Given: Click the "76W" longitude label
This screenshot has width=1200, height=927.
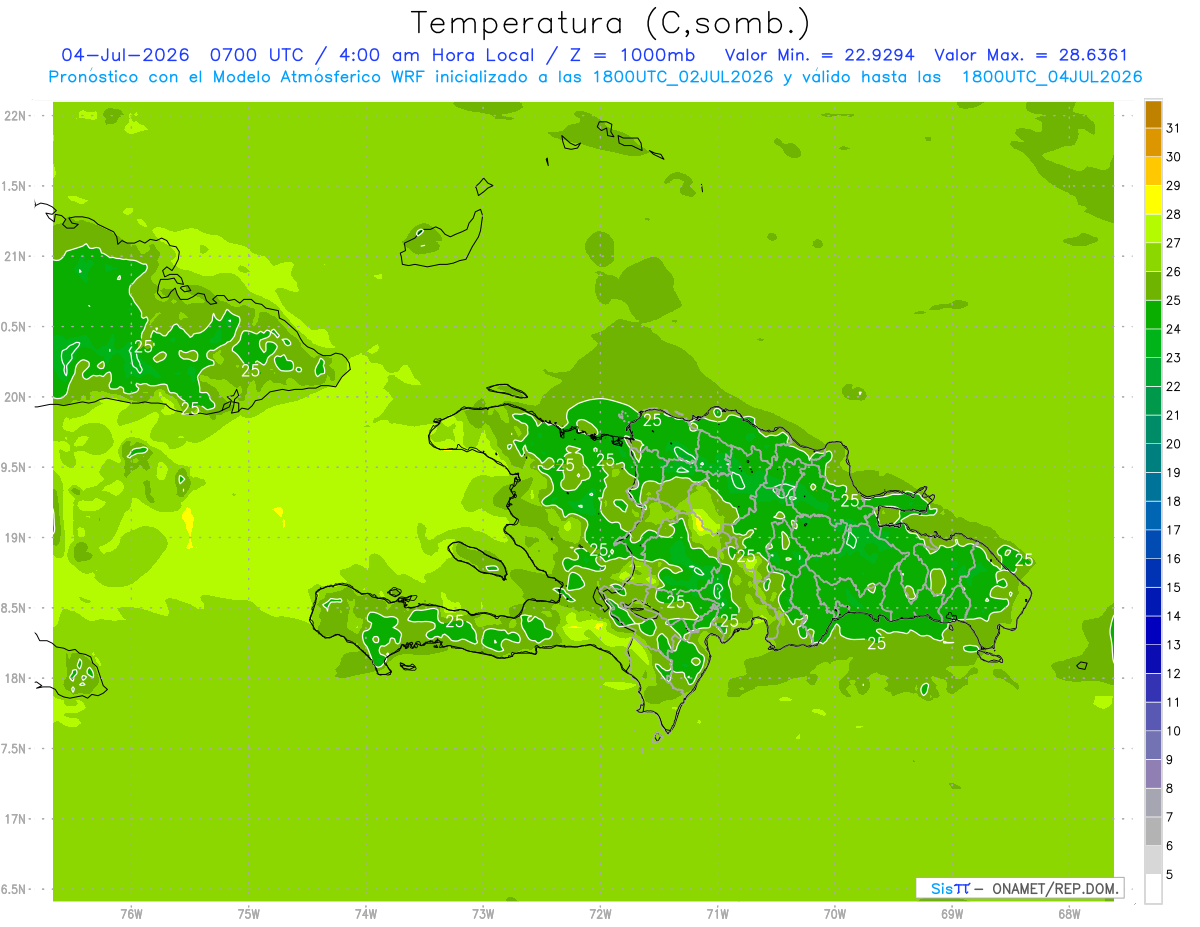Looking at the screenshot, I should [x=131, y=914].
